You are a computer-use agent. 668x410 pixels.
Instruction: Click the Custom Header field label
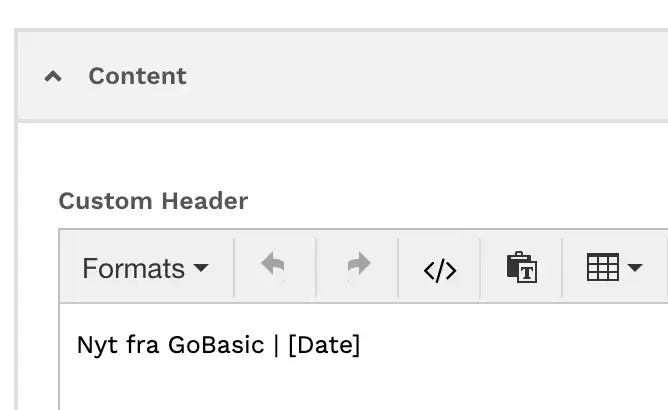pos(153,201)
